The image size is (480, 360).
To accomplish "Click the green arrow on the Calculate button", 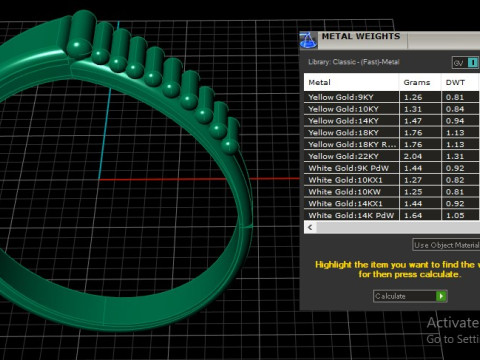I will coord(441,296).
